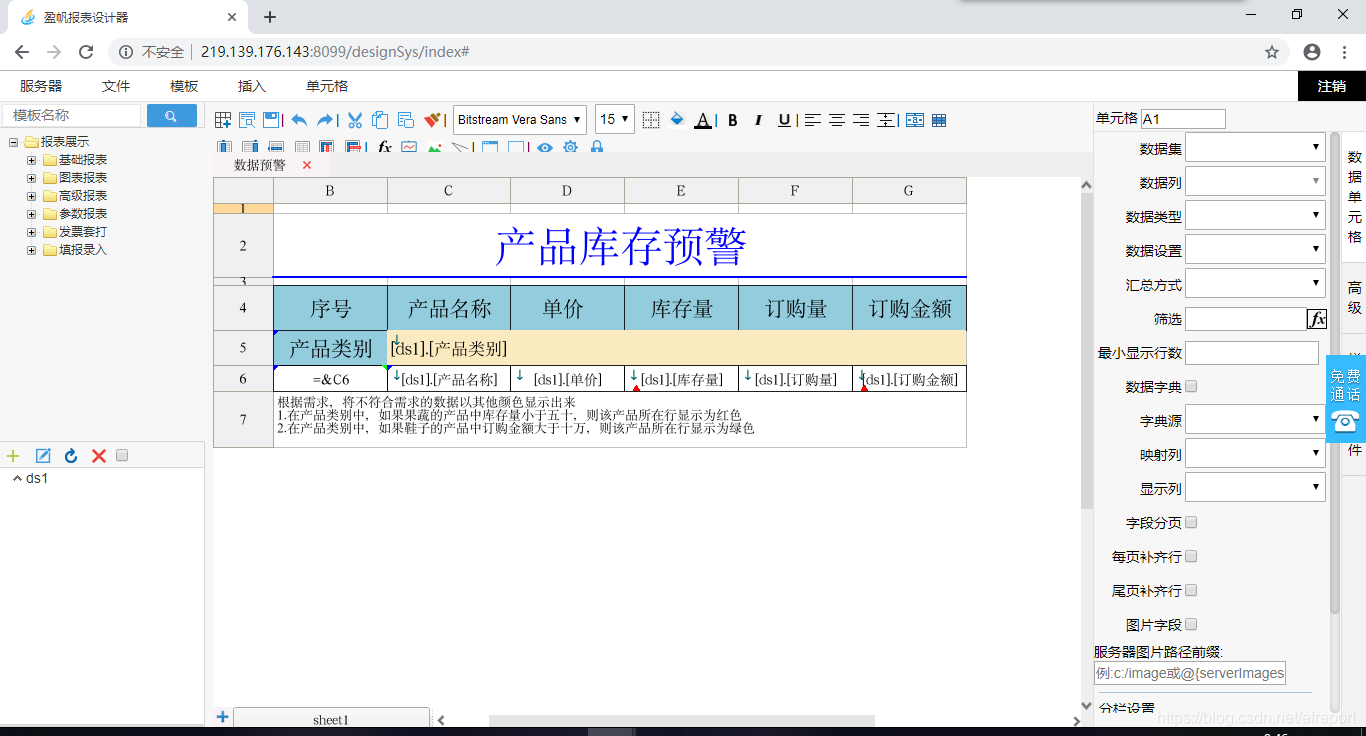Open the 服务器 menu

click(x=41, y=87)
